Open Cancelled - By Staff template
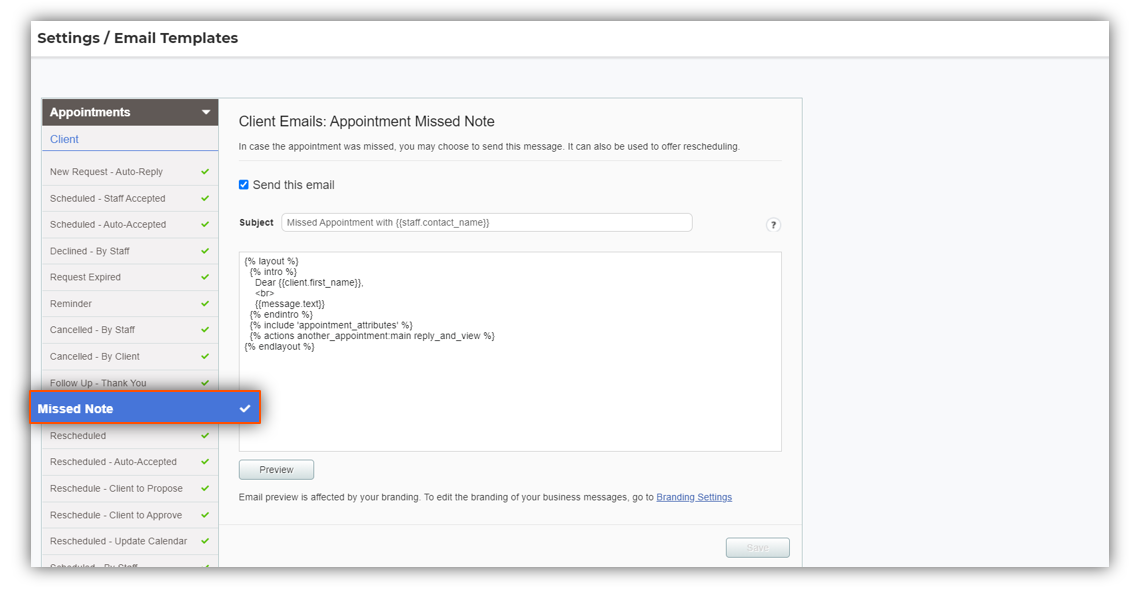This screenshot has height=590, width=1146. pyautogui.click(x=130, y=330)
